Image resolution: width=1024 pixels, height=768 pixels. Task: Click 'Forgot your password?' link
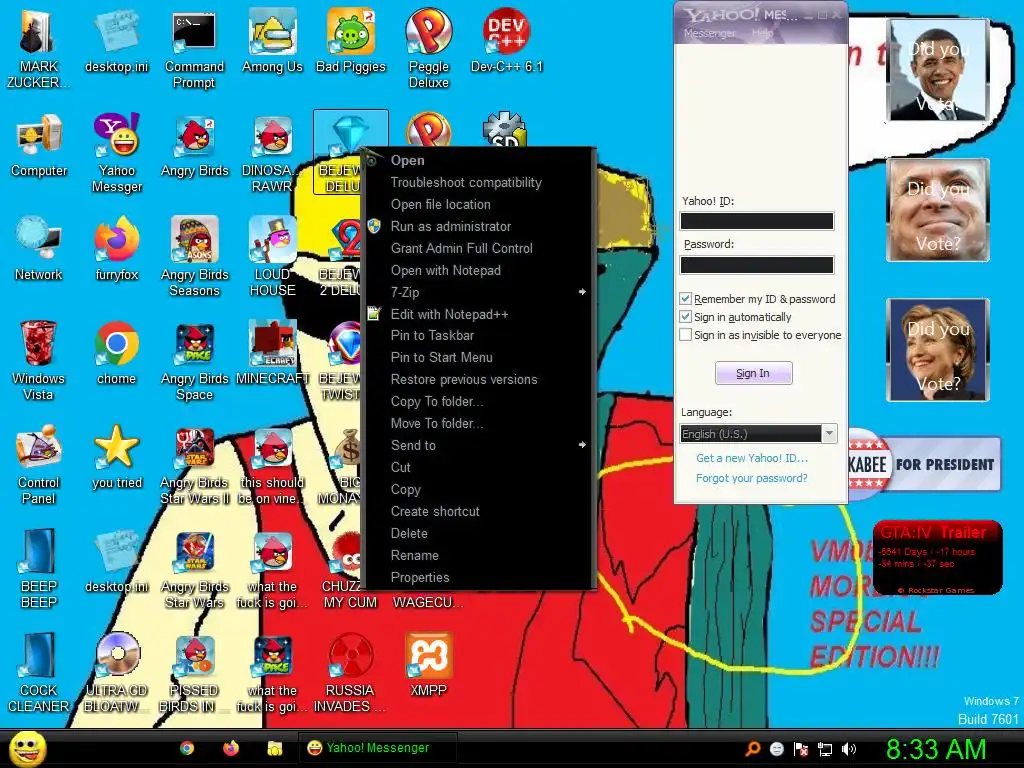(x=752, y=478)
